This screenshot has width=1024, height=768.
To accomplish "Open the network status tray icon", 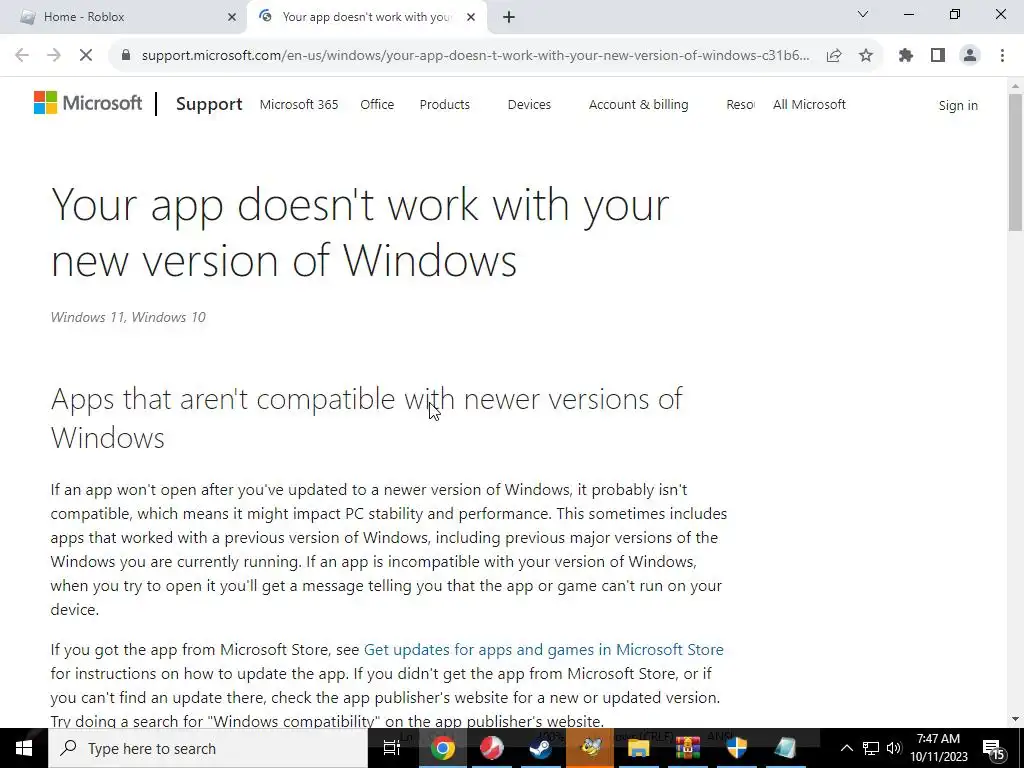I will [871, 748].
